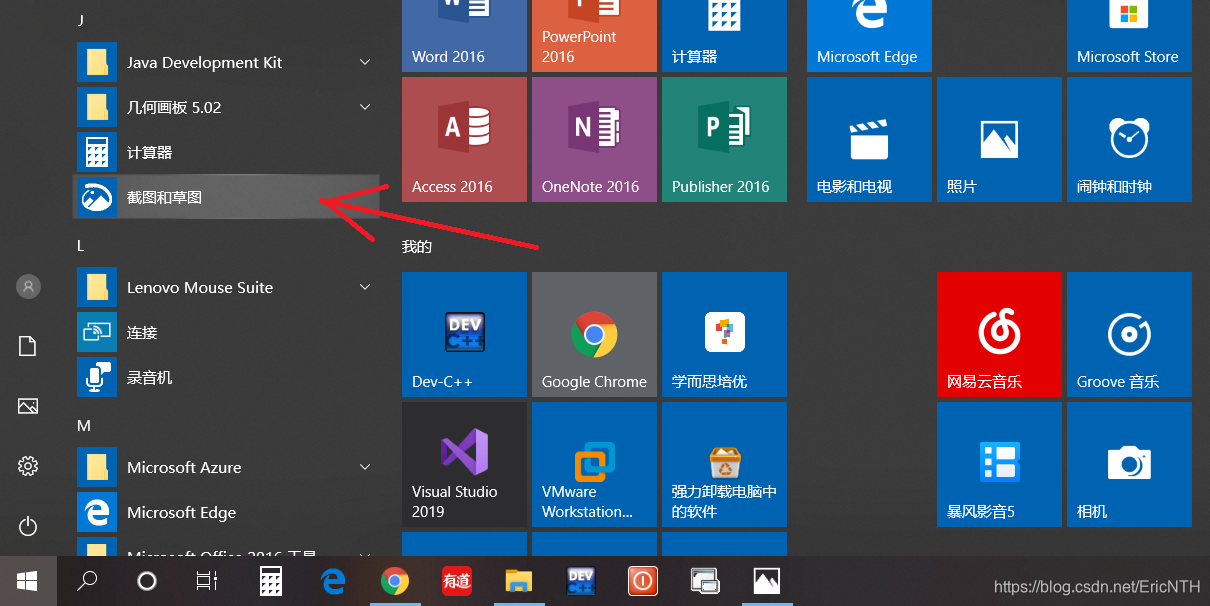Viewport: 1210px width, 606px height.
Task: Open the Microsoft Edge tile in the tile grid
Action: 869,36
